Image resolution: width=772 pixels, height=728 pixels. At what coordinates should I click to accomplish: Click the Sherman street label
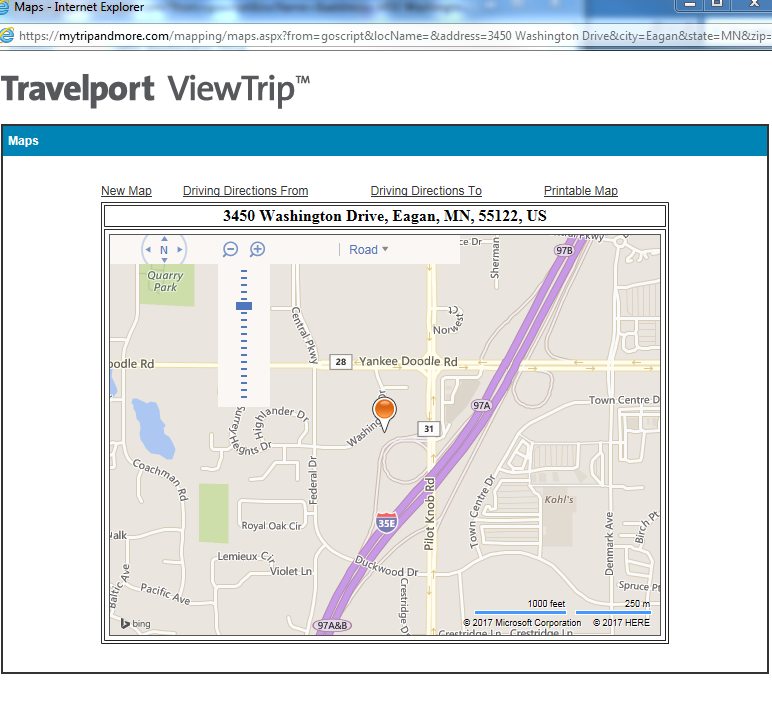click(495, 258)
